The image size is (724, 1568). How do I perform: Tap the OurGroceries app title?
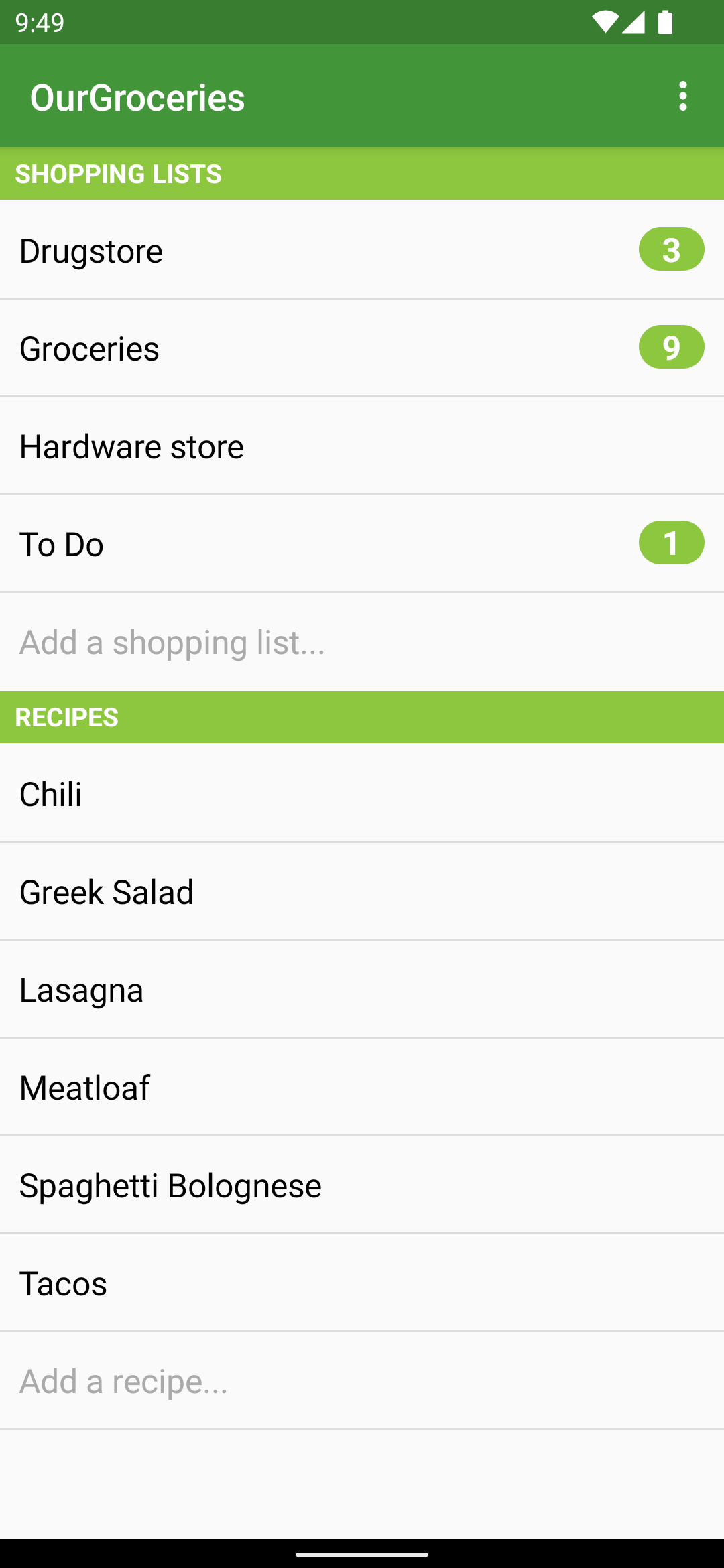(137, 98)
